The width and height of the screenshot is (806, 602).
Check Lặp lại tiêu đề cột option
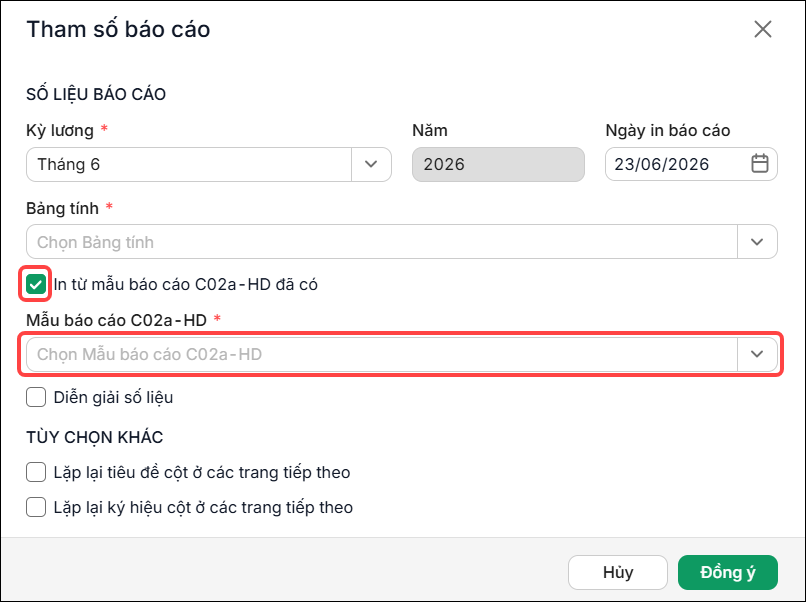coord(36,472)
